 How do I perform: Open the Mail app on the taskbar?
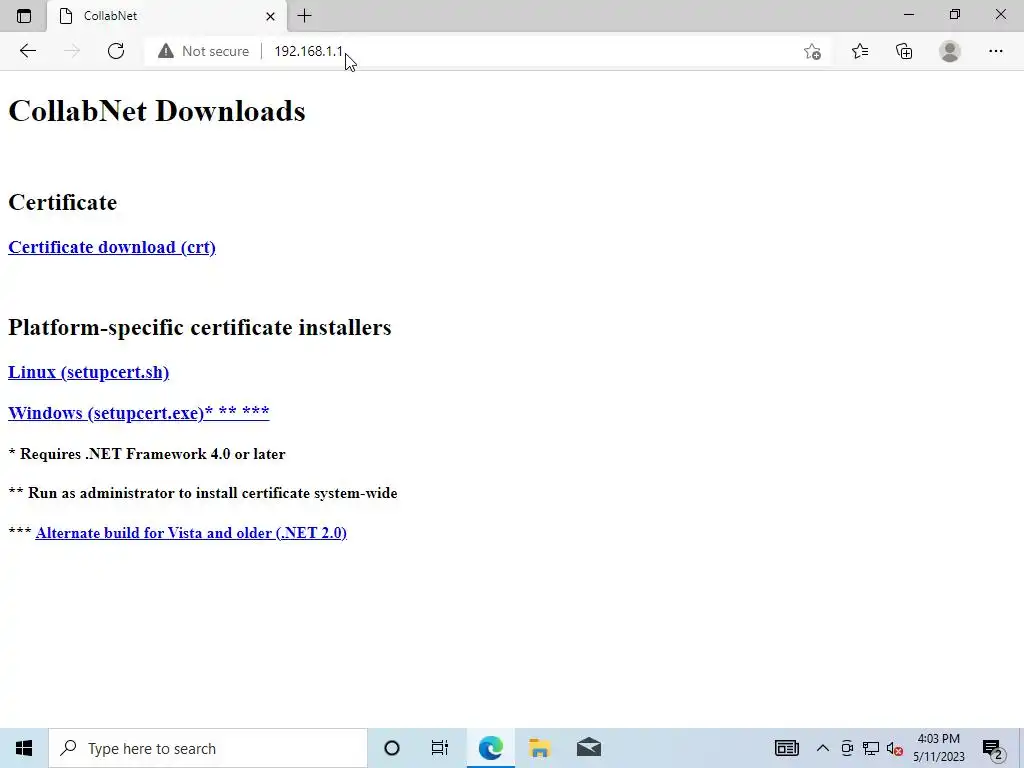(589, 748)
